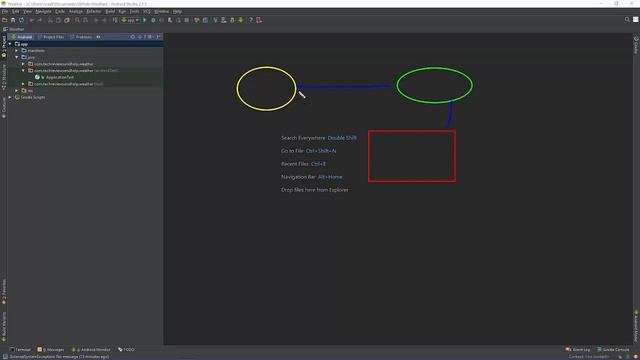Switch to the Problems tab

[x=81, y=37]
